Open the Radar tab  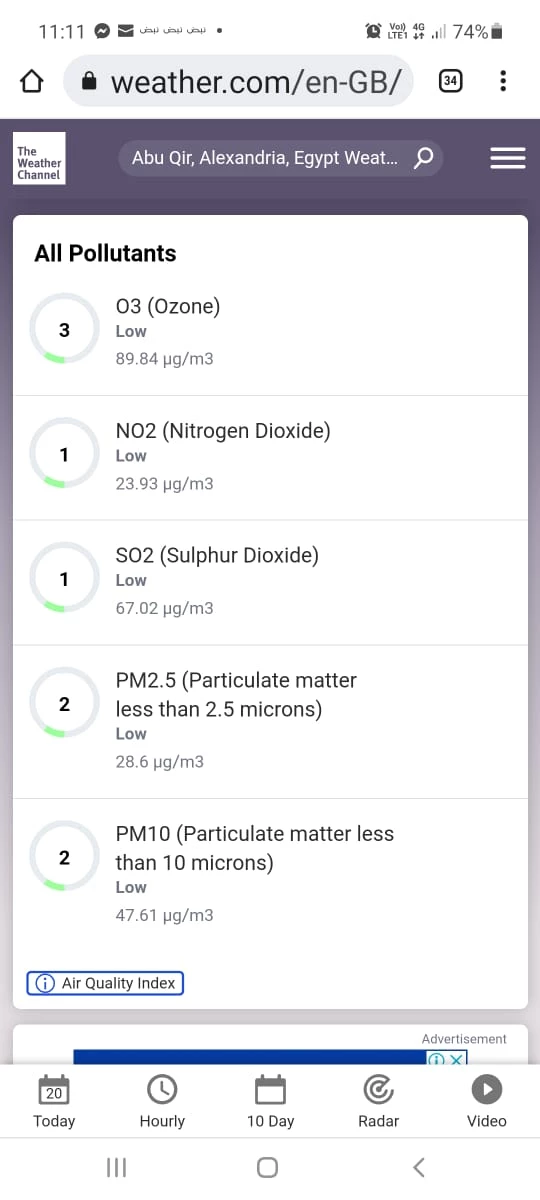click(x=378, y=1102)
